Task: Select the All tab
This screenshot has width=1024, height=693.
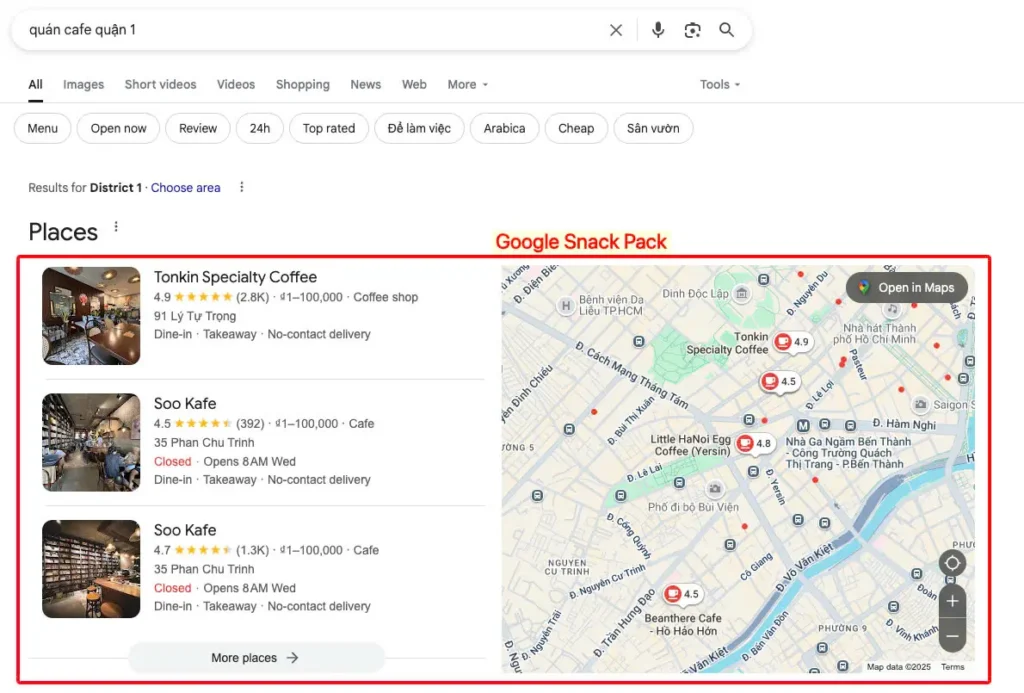Action: pos(35,84)
